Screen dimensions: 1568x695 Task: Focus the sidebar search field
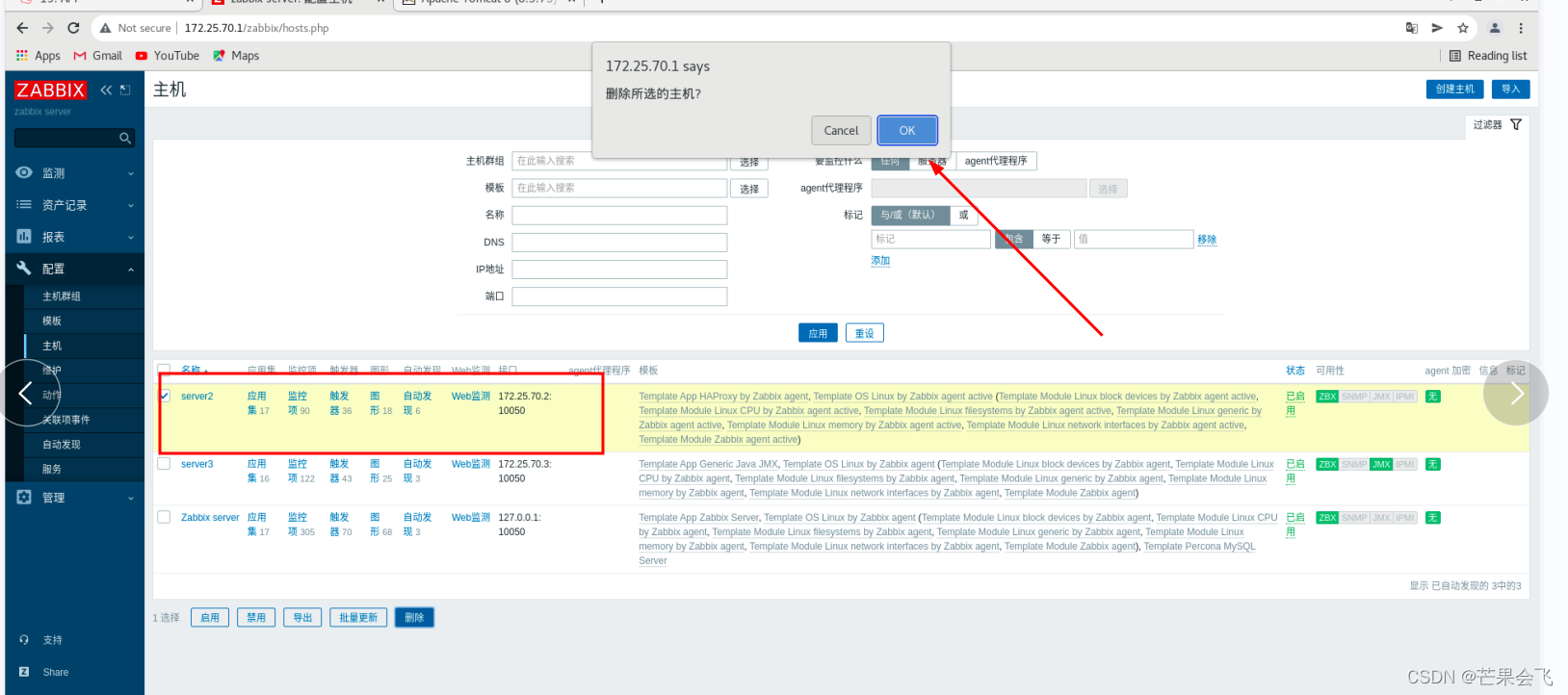coord(65,139)
